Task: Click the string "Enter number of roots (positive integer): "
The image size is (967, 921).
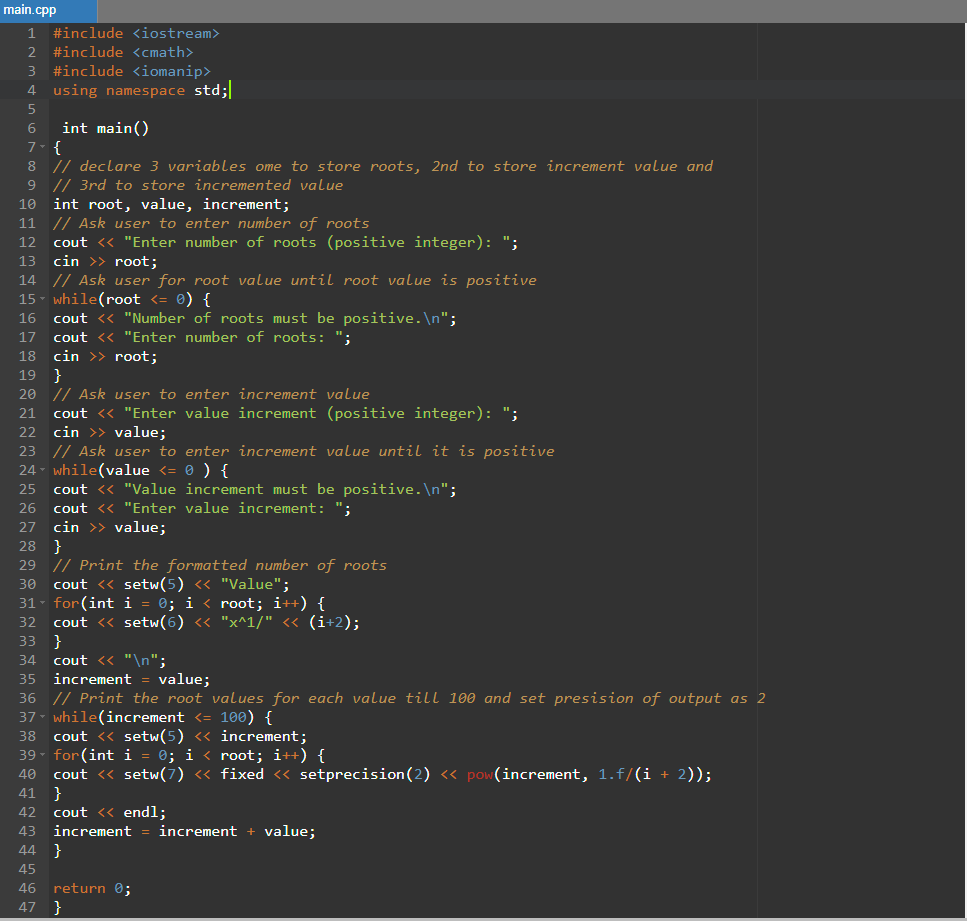Action: pyautogui.click(x=317, y=242)
